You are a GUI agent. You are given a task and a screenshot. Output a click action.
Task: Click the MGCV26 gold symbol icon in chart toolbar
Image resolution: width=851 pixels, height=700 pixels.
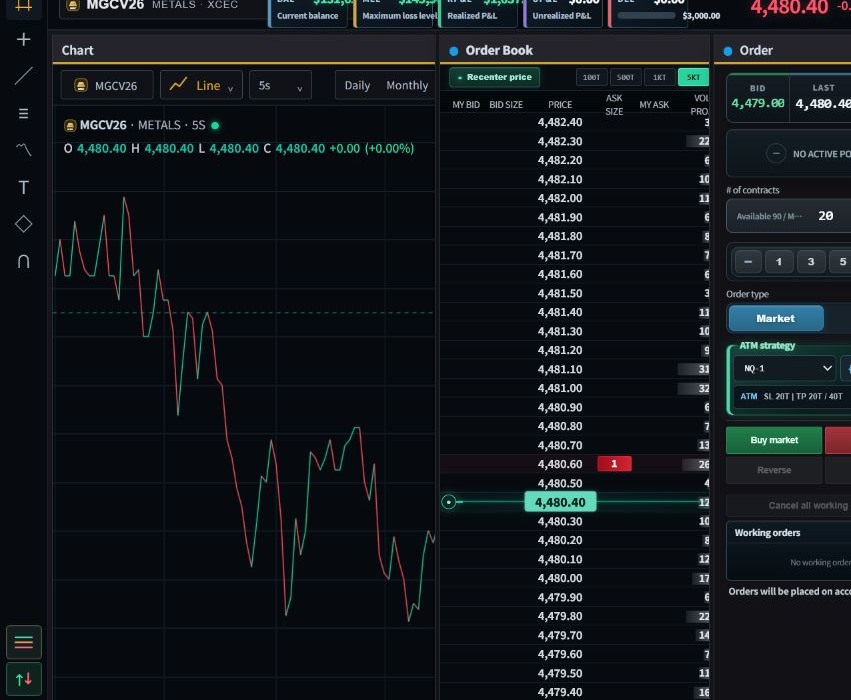tap(81, 86)
